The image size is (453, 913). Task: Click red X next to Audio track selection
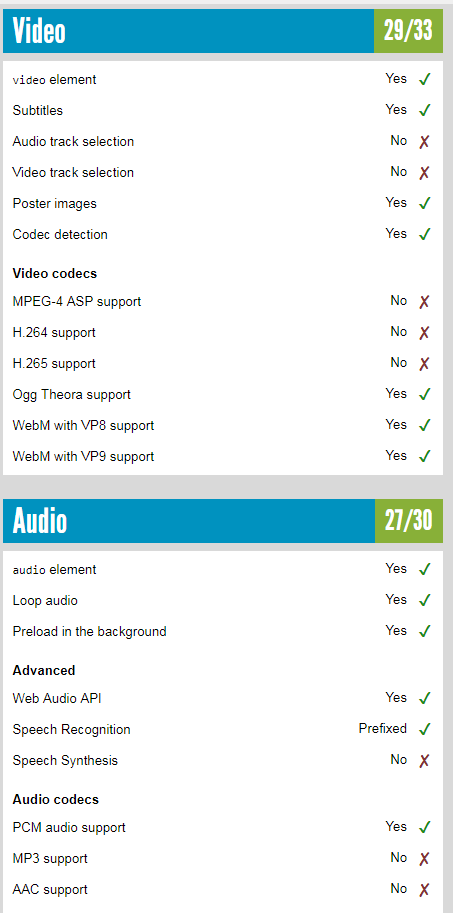click(x=424, y=141)
